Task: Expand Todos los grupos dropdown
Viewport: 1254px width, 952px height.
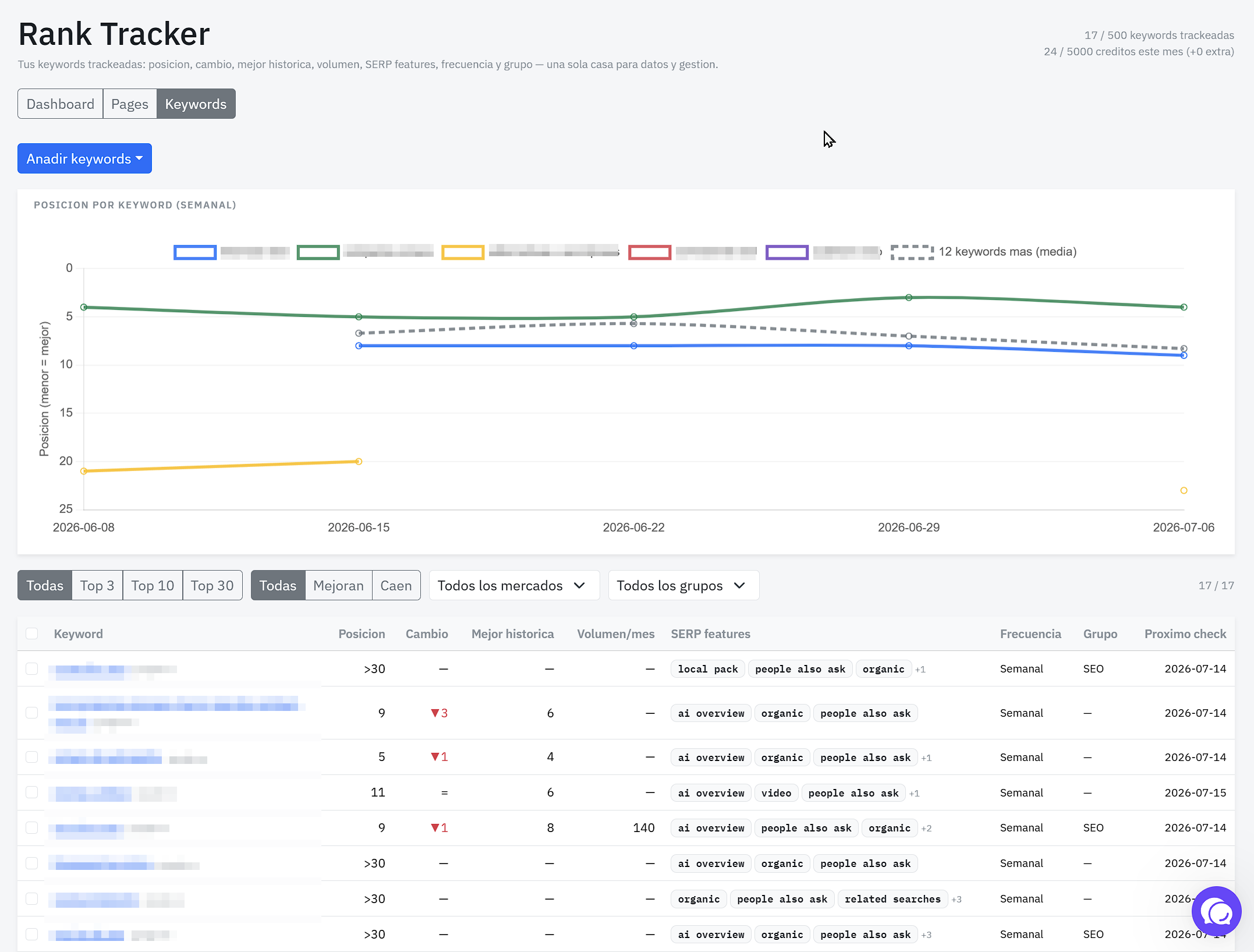Action: pos(683,585)
